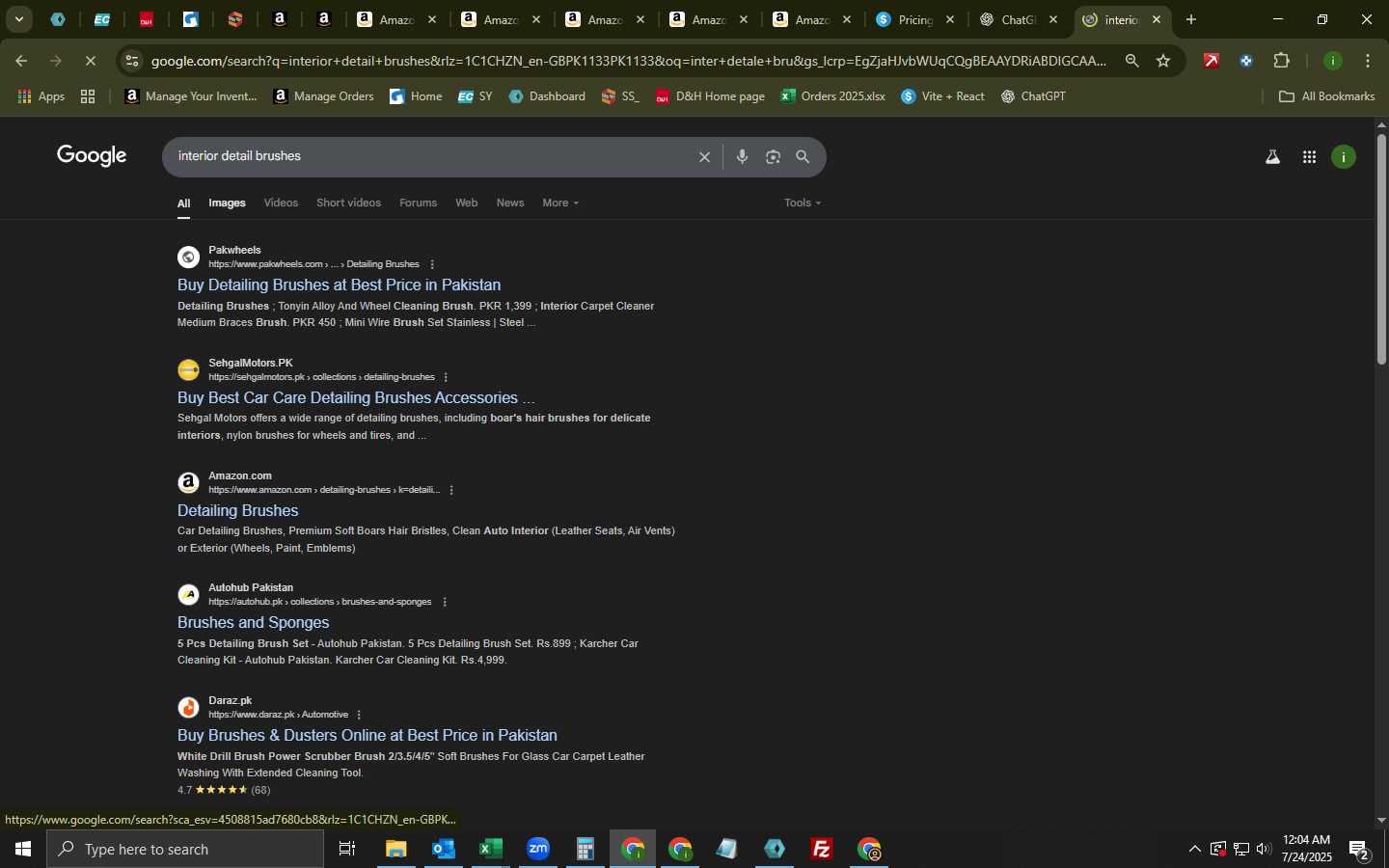This screenshot has height=868, width=1389.
Task: Open Calculator from the taskbar
Action: pyautogui.click(x=585, y=849)
